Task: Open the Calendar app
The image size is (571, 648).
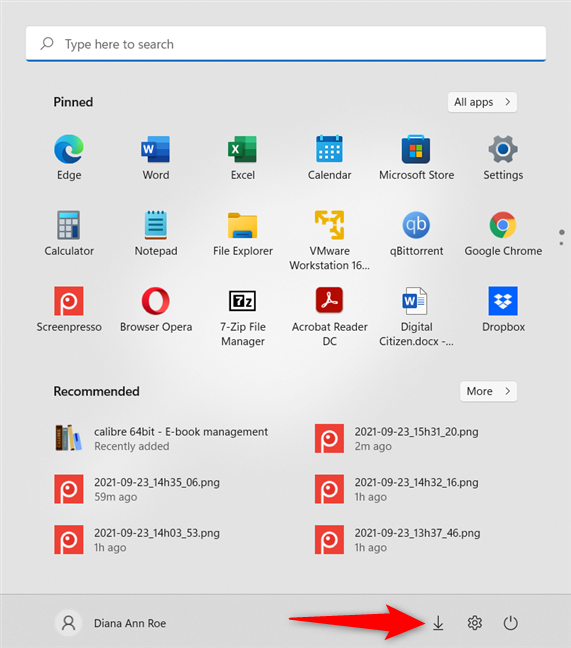Action: (x=329, y=157)
